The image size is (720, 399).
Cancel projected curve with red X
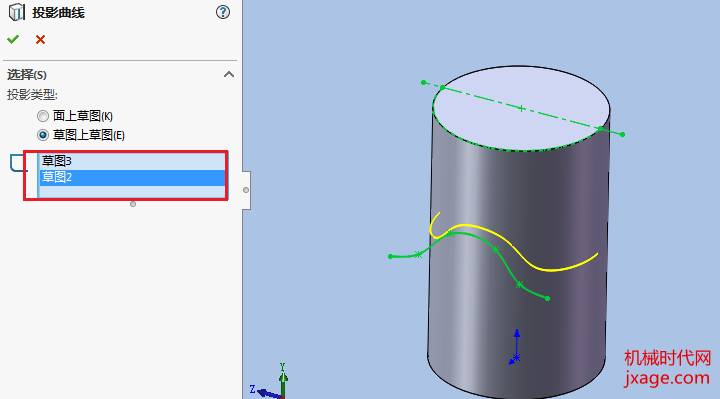pos(40,39)
